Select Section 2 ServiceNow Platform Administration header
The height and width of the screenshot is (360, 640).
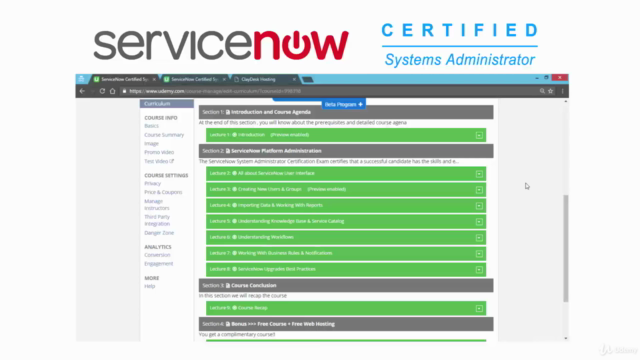346,151
